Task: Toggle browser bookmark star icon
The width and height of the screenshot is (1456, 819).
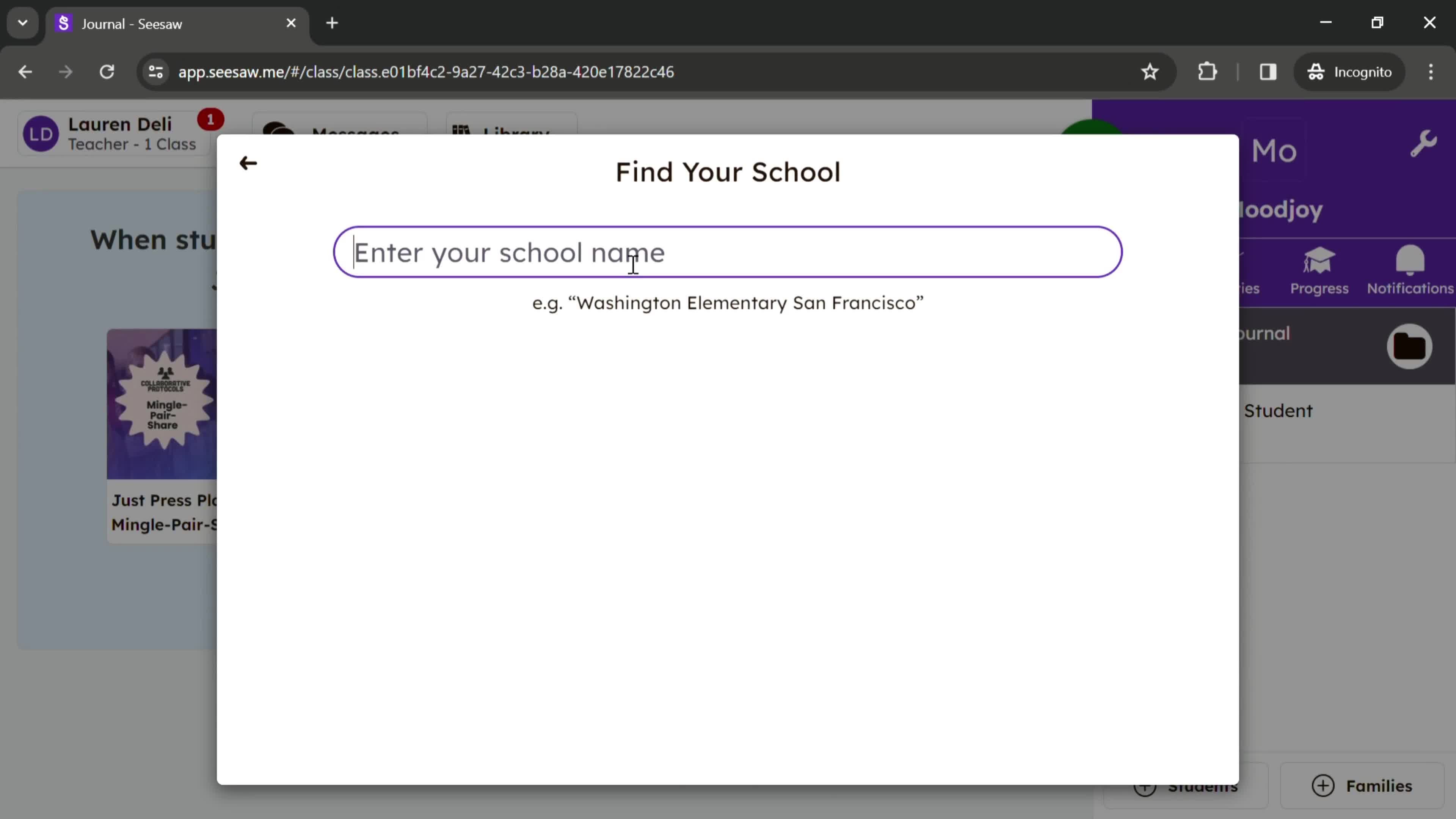Action: tap(1151, 71)
